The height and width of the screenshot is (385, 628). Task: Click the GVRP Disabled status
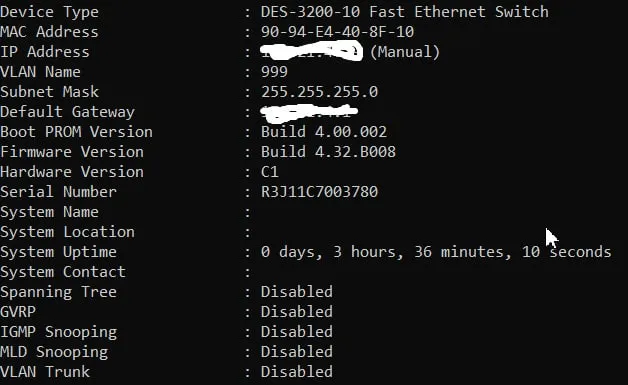pos(297,311)
